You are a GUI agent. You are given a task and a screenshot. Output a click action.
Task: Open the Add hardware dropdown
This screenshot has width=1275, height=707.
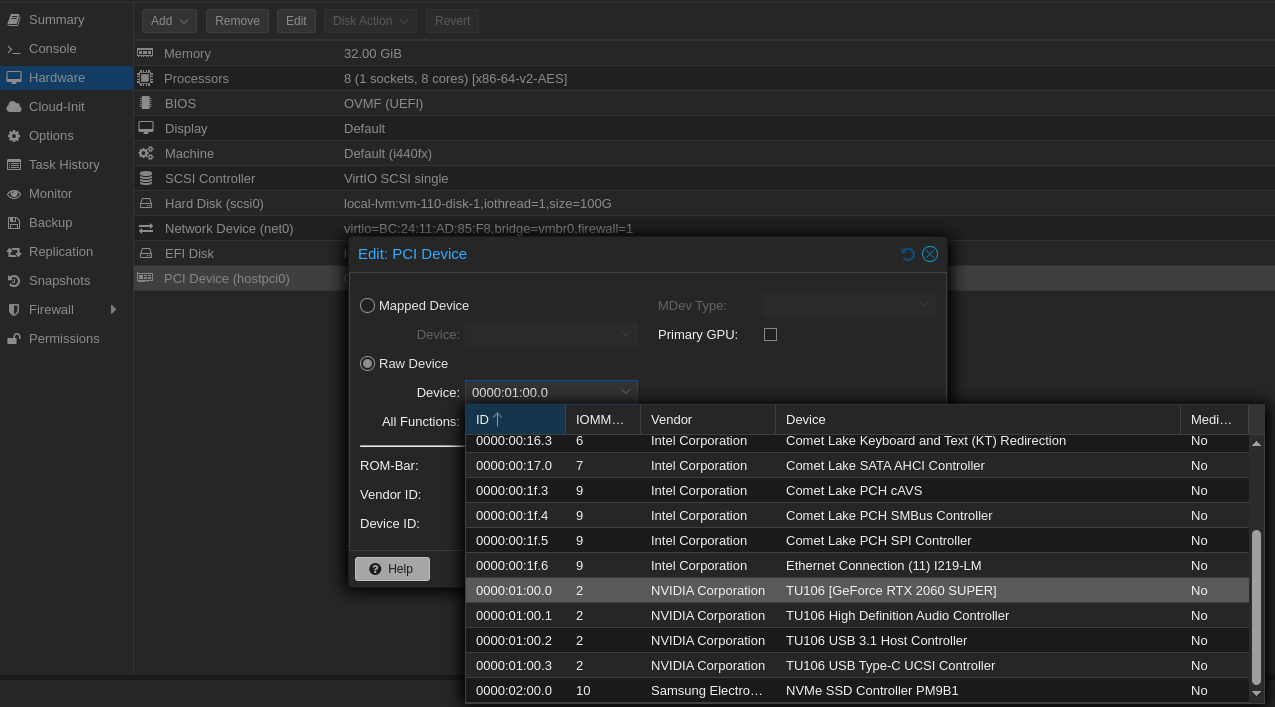(169, 21)
